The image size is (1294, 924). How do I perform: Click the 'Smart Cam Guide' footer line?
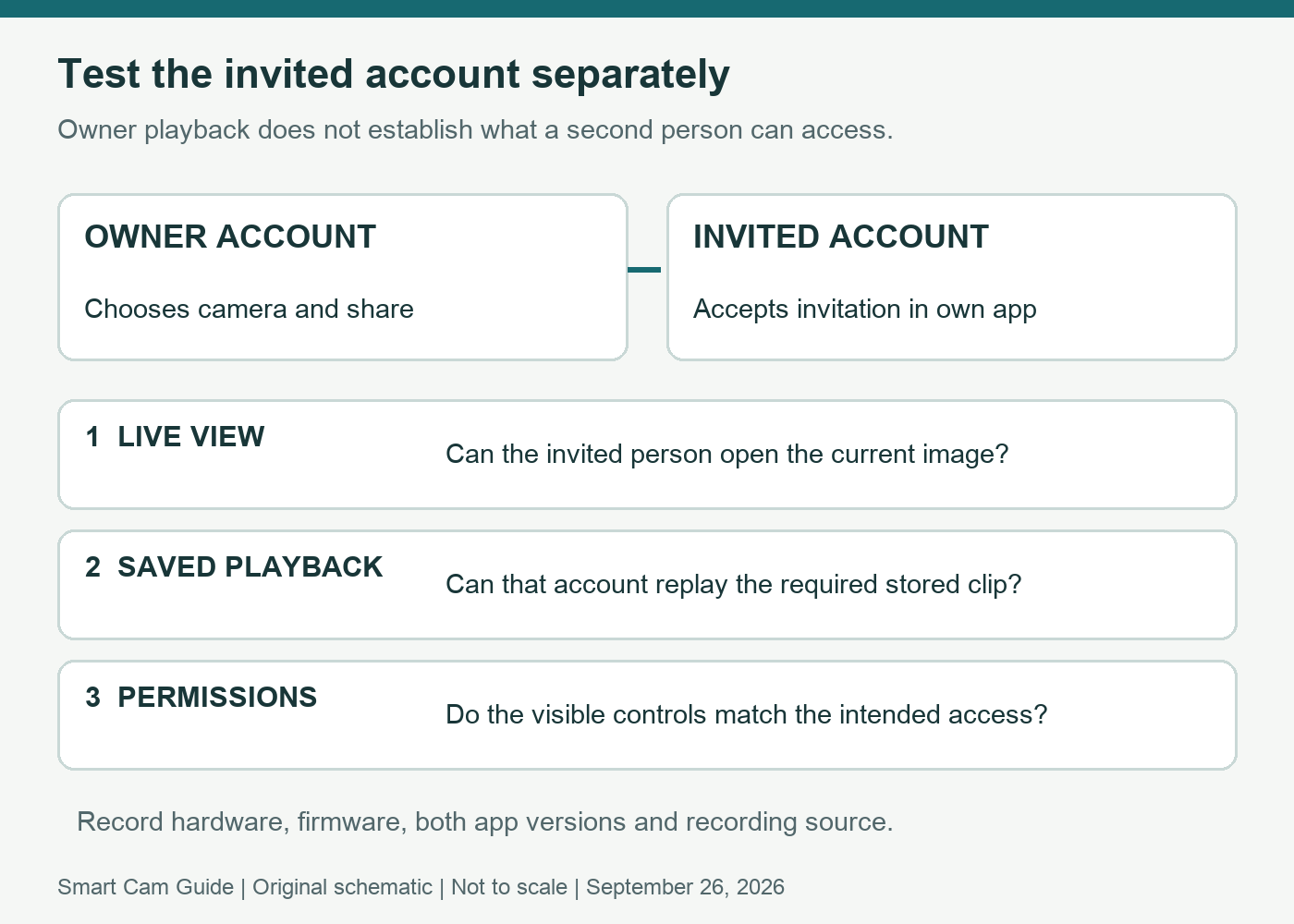tap(421, 887)
